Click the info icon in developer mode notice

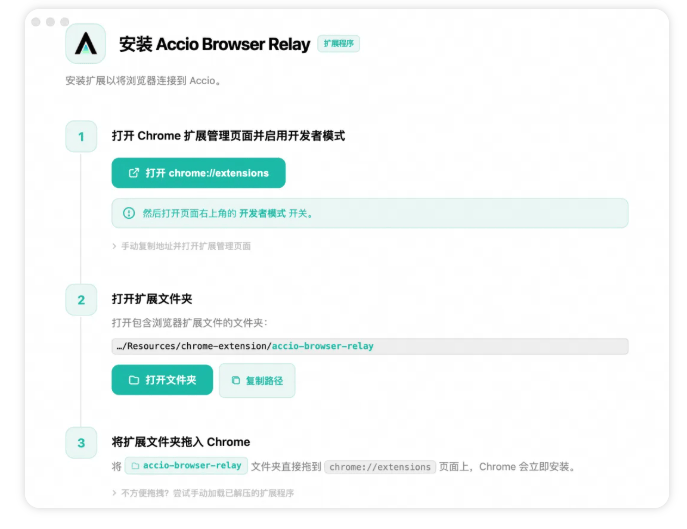point(129,213)
